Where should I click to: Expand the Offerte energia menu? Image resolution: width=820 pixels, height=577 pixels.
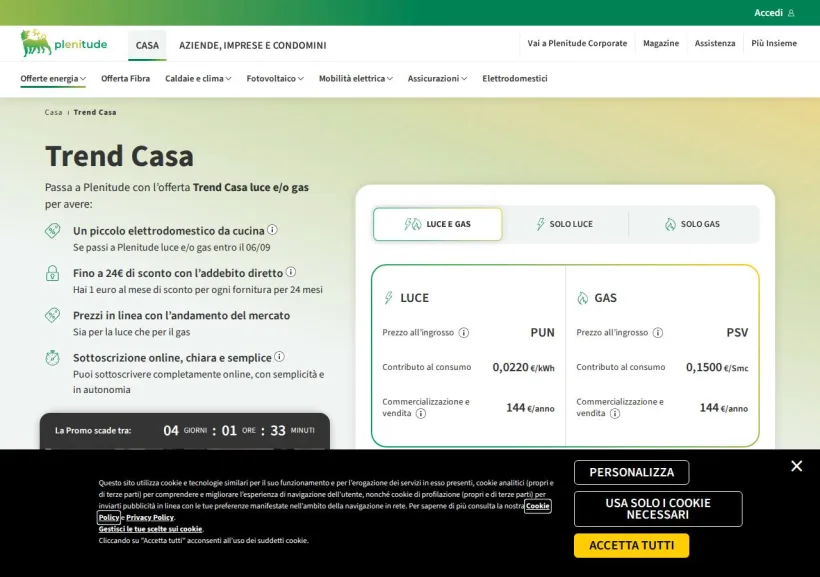coord(53,78)
